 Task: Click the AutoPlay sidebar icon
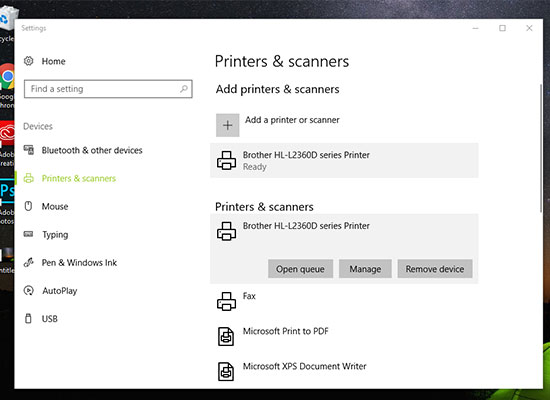pyautogui.click(x=28, y=291)
